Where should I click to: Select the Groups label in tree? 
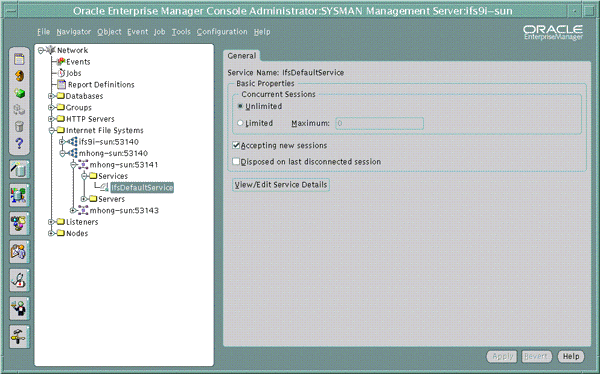pyautogui.click(x=78, y=108)
